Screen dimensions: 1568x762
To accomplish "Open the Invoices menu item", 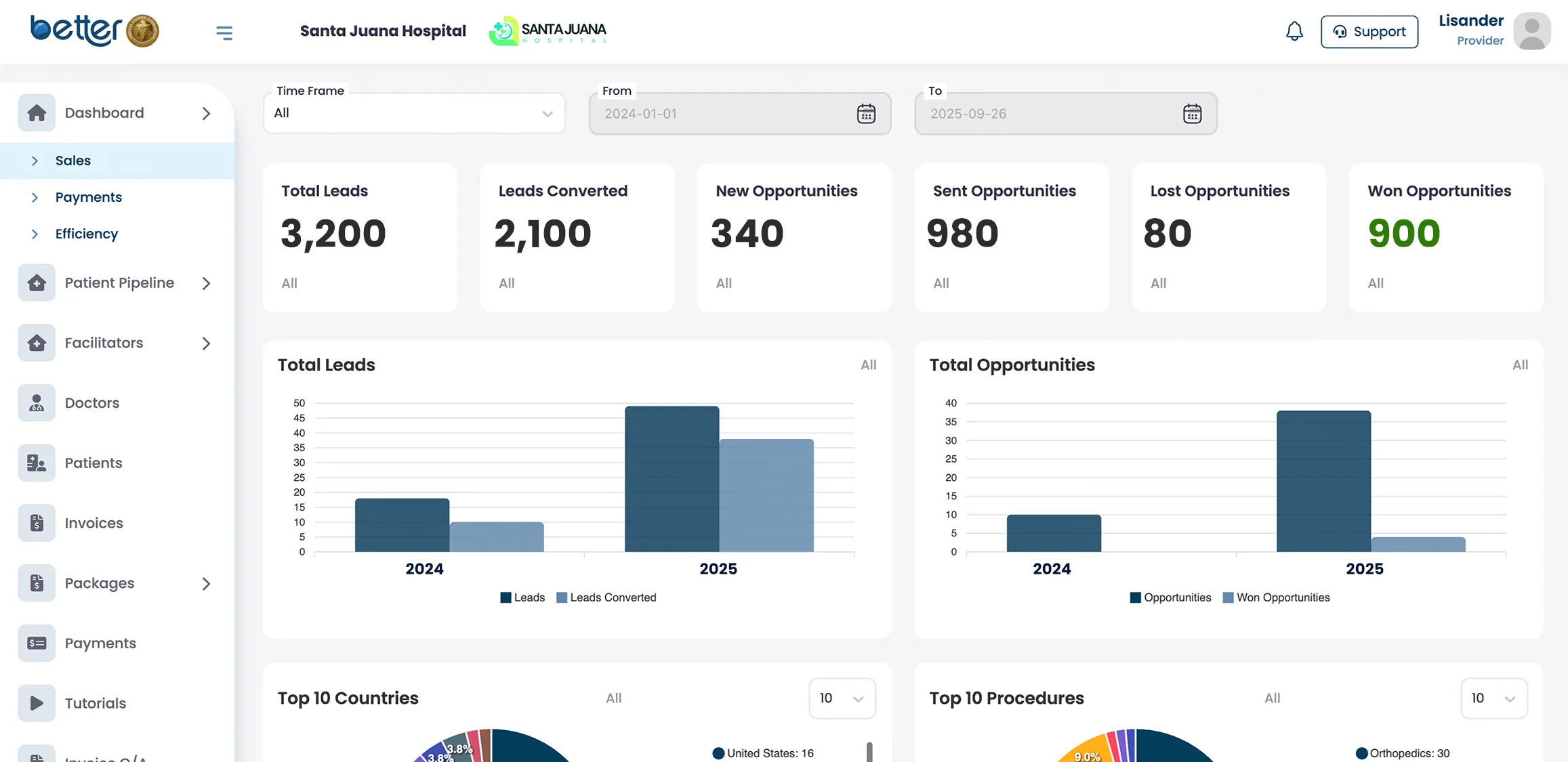I will coord(94,523).
